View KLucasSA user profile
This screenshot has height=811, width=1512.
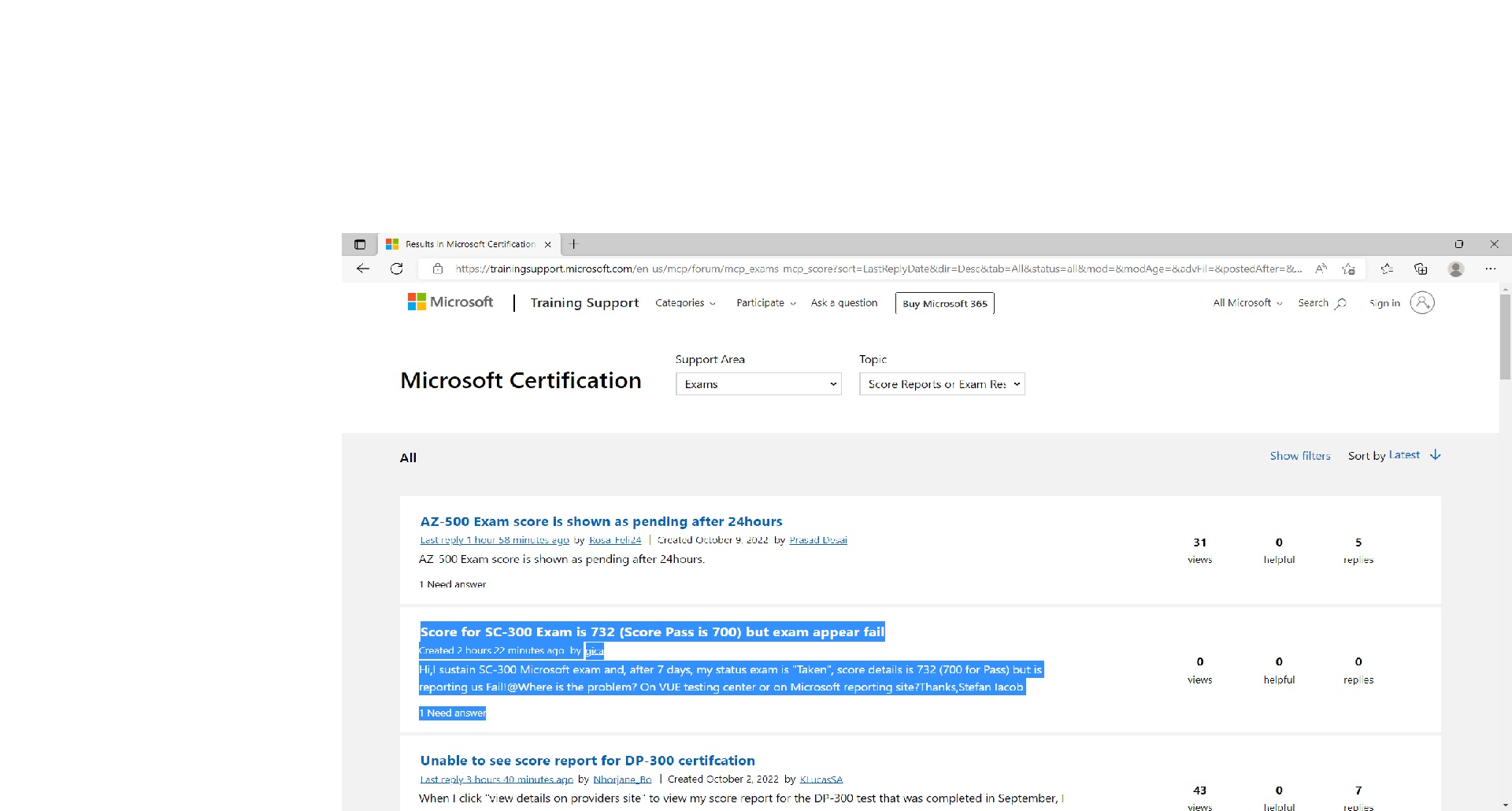point(821,780)
